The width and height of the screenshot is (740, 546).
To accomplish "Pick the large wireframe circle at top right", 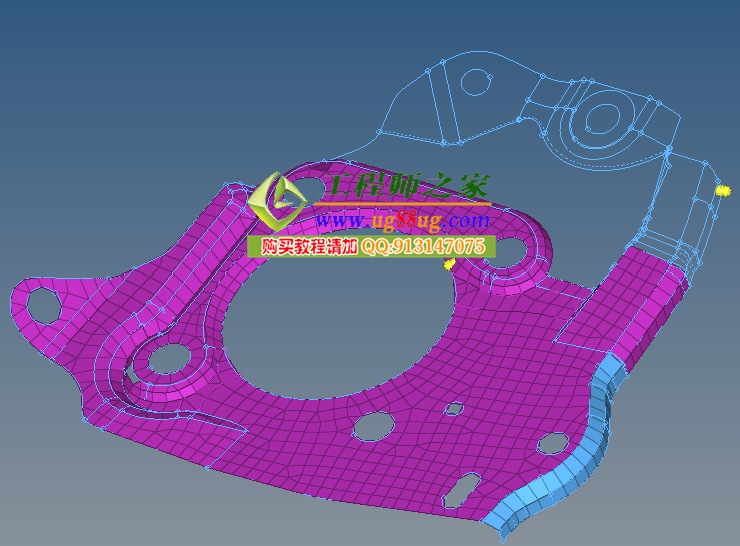I will 603,118.
